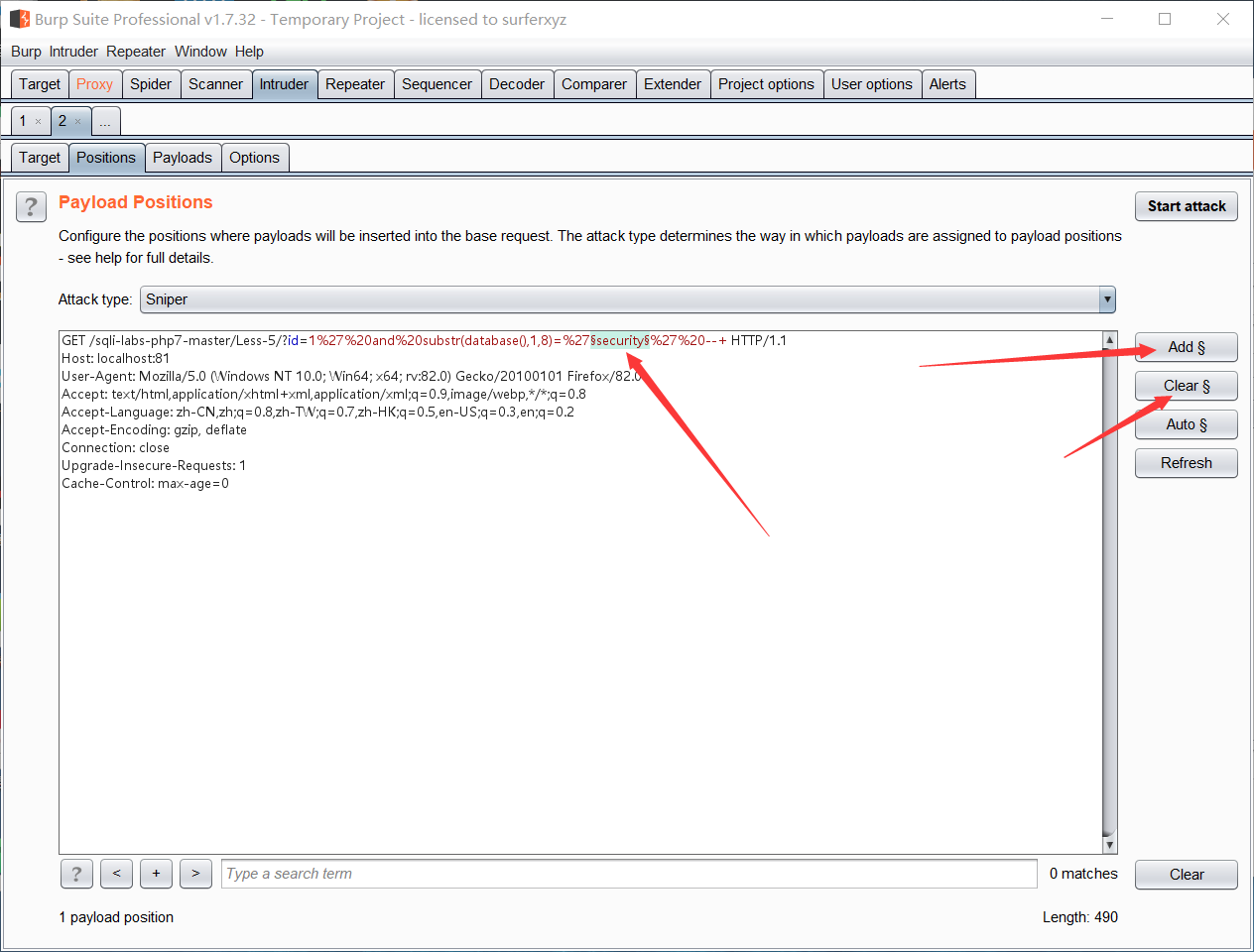The height and width of the screenshot is (952, 1254).
Task: Switch to the Decoder tab
Action: (517, 84)
